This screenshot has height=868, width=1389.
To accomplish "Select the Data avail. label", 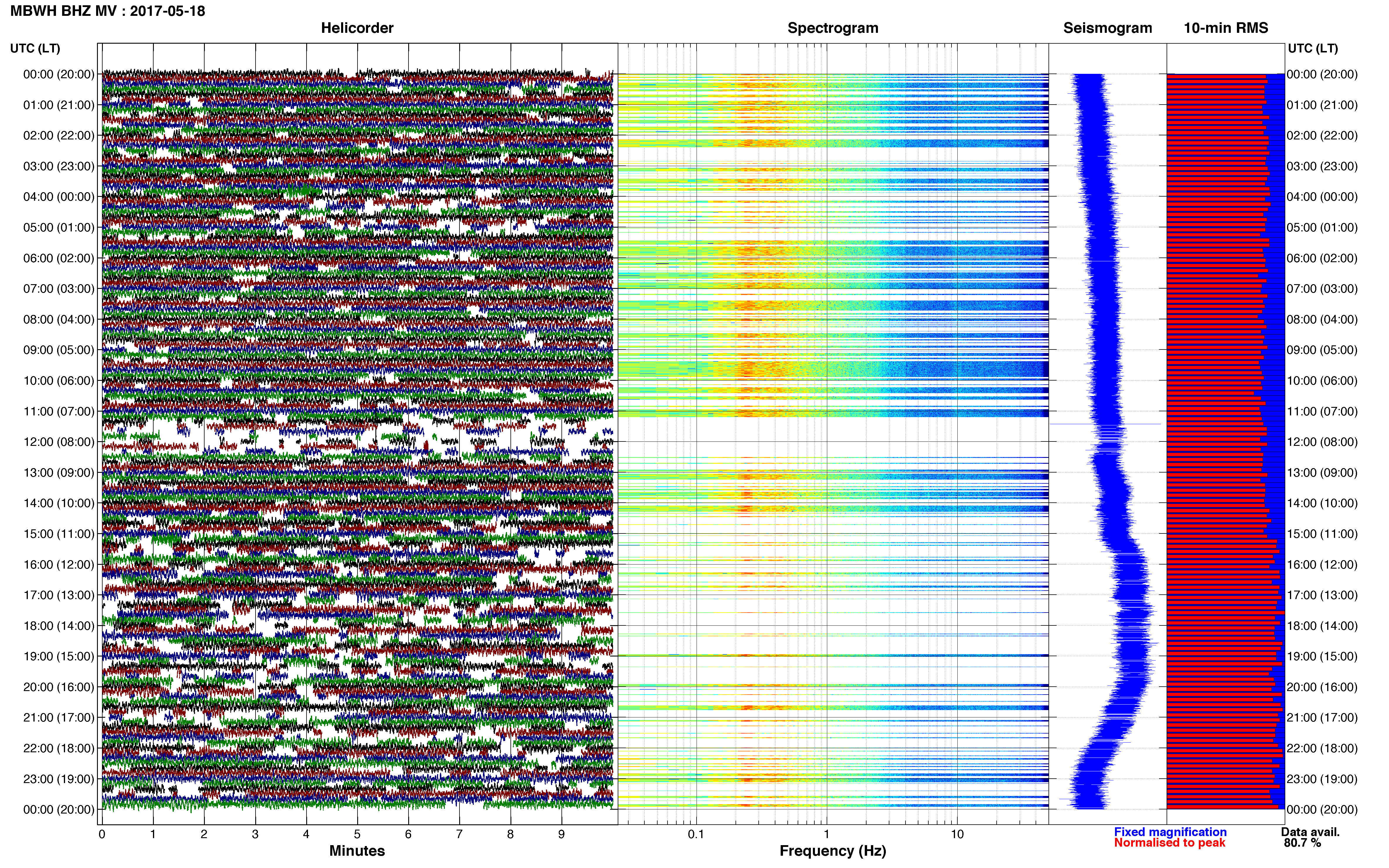I will (x=1310, y=832).
